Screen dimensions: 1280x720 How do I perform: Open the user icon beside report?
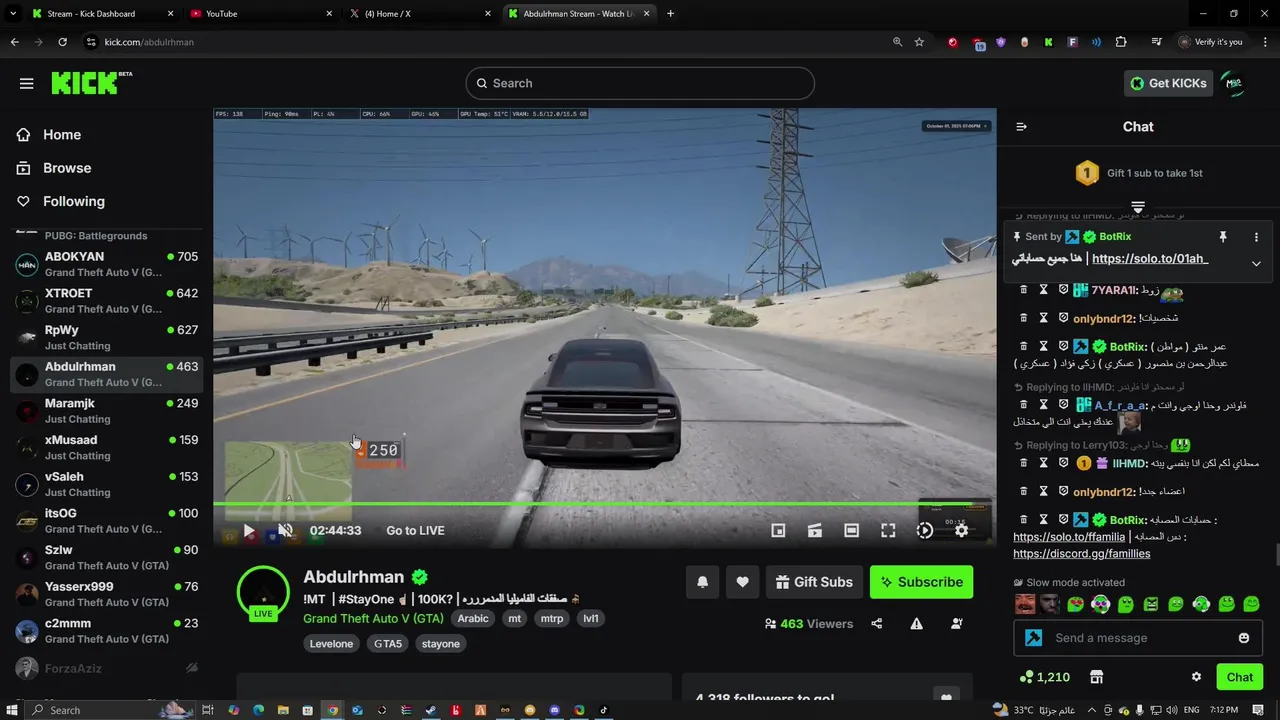[x=957, y=624]
